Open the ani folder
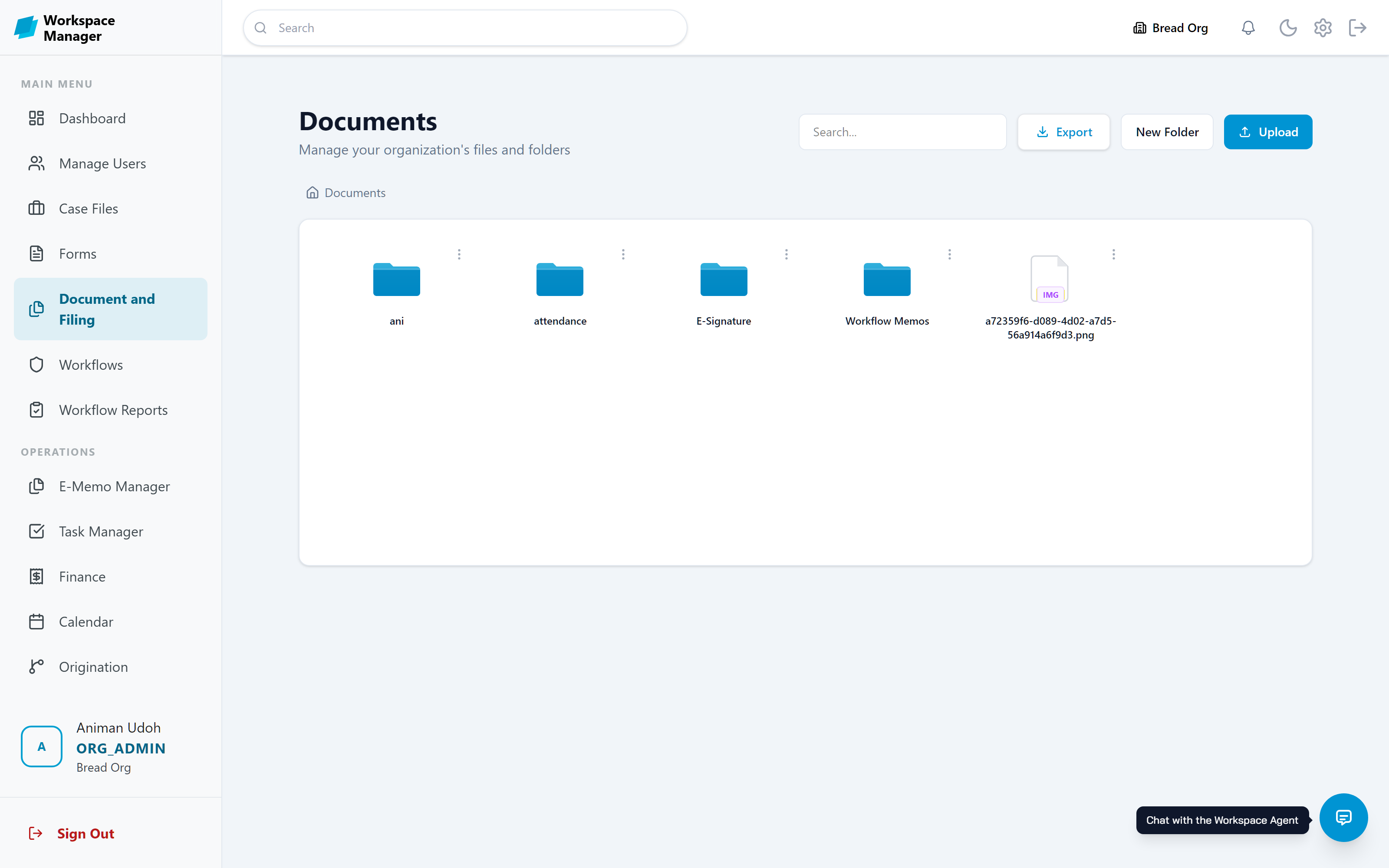1389x868 pixels. (x=397, y=279)
